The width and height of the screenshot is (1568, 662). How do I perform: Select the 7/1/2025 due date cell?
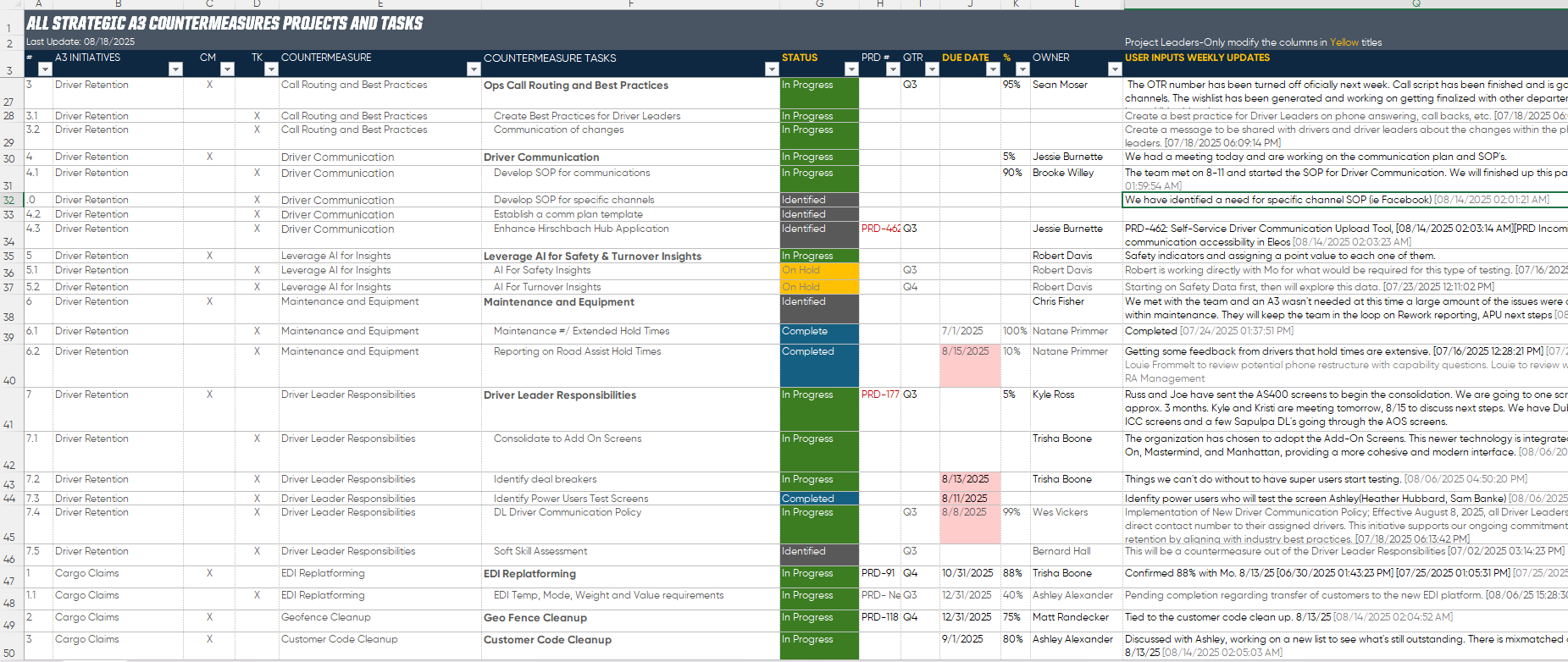click(970, 334)
